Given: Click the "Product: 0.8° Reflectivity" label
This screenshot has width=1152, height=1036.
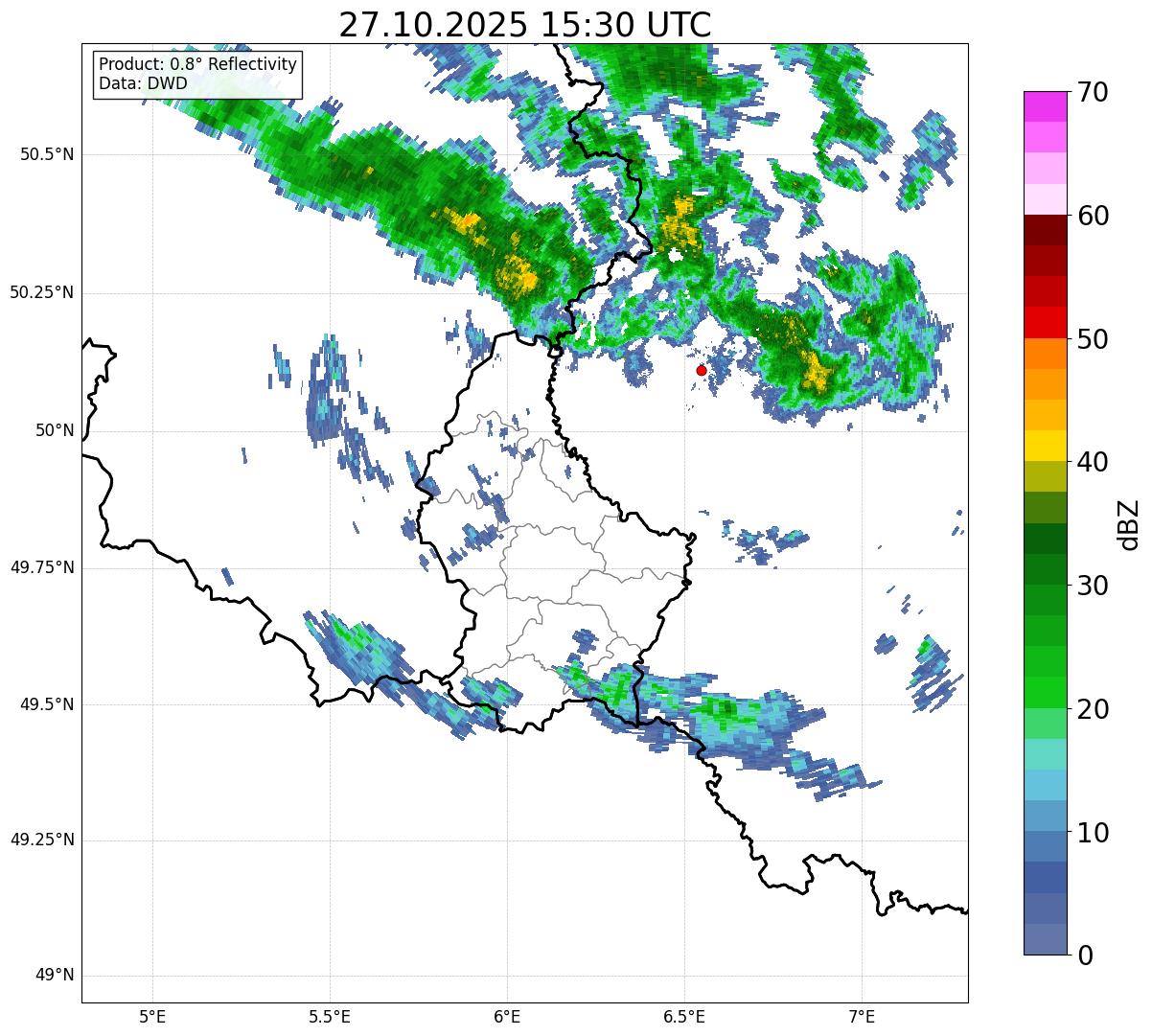Looking at the screenshot, I should (198, 64).
